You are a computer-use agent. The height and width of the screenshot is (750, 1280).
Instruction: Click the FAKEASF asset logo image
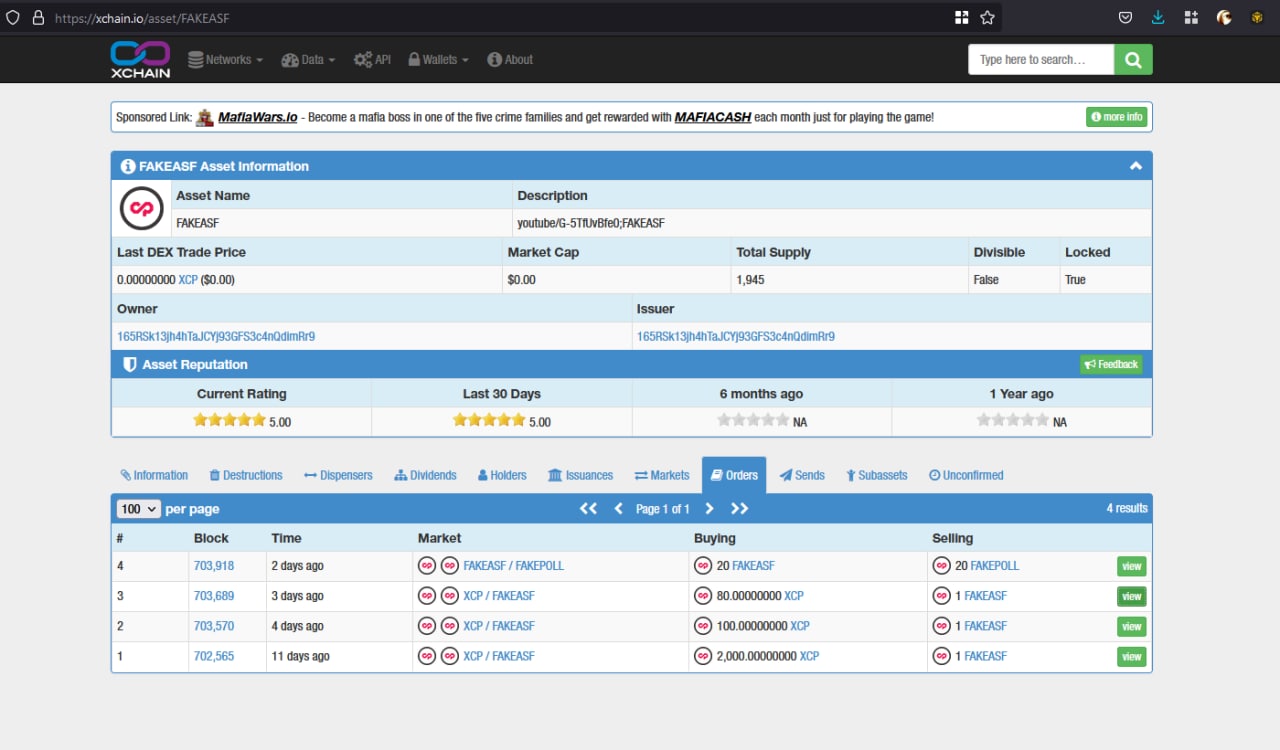[141, 209]
